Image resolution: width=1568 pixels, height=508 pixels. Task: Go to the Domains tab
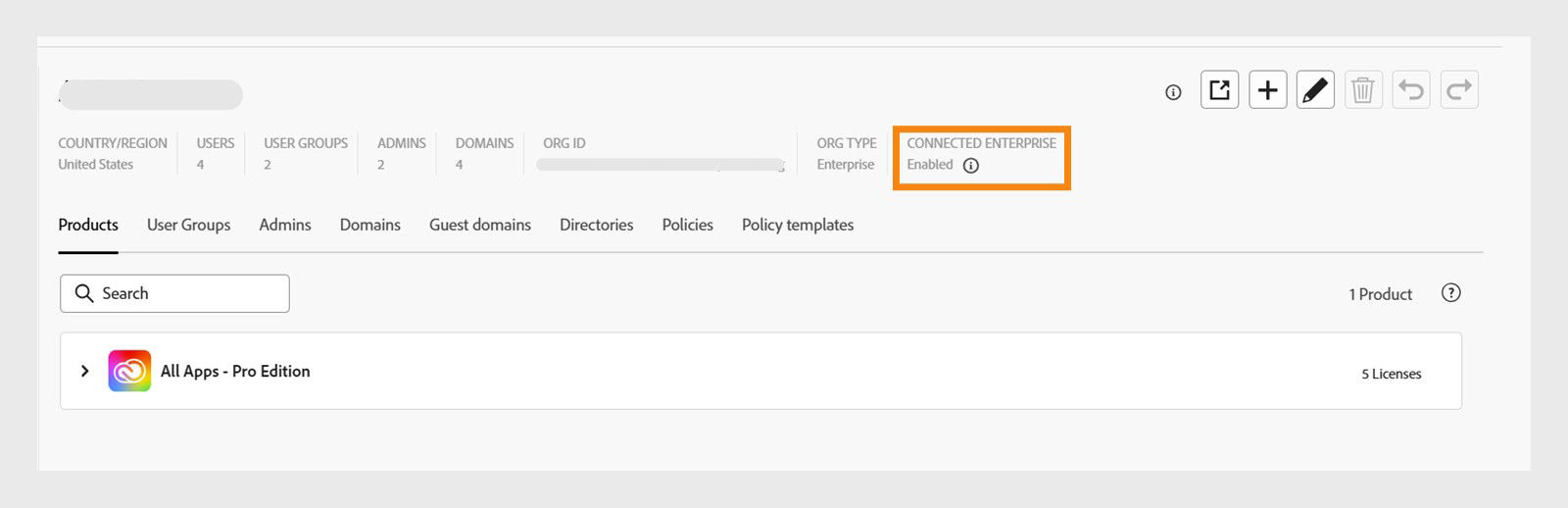tap(370, 225)
